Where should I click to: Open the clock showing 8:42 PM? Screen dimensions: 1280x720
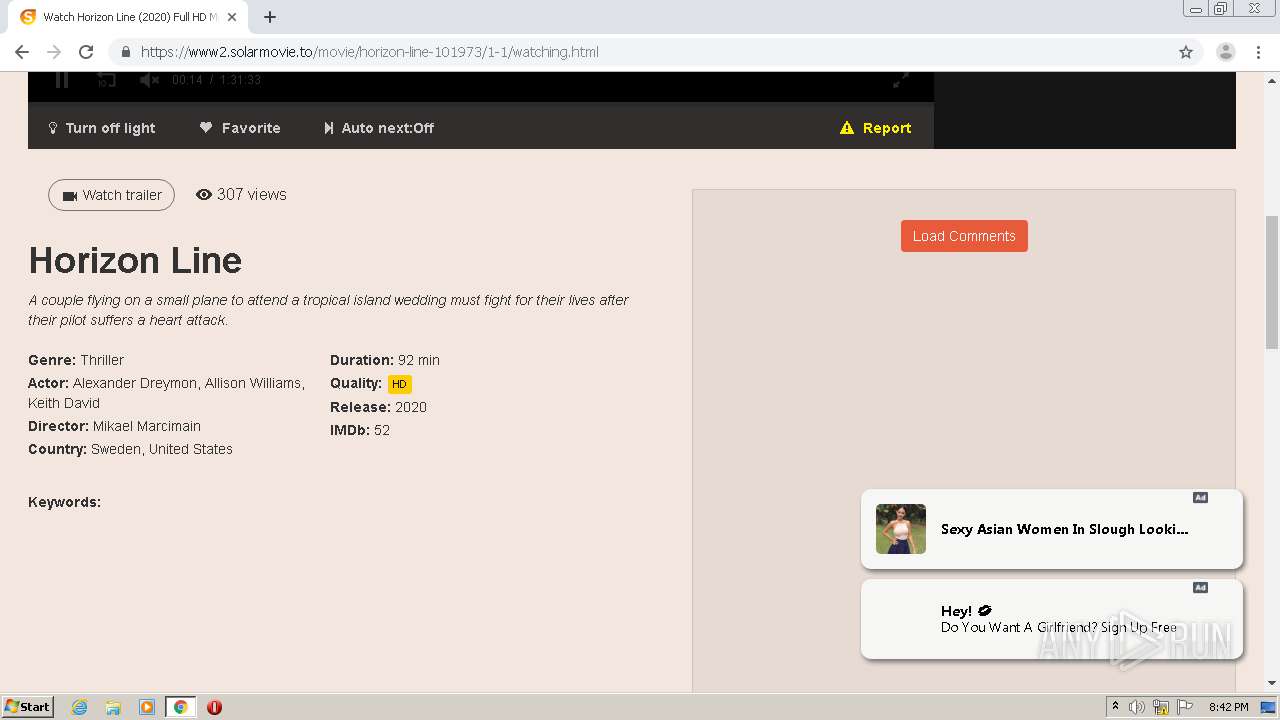[1228, 707]
